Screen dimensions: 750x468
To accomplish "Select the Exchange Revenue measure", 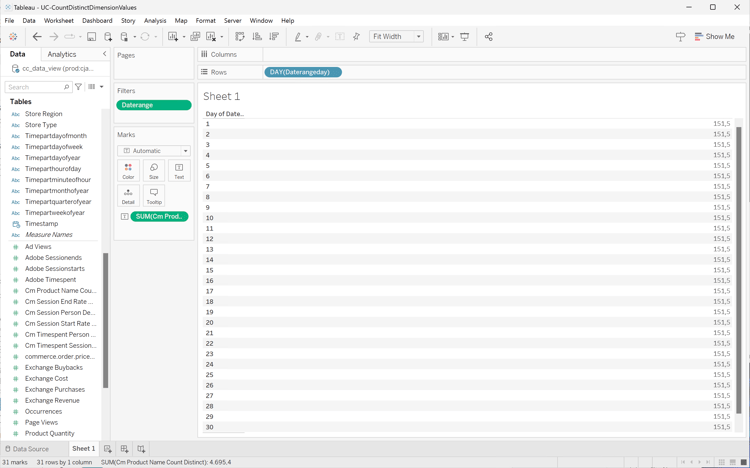I will 52,401.
